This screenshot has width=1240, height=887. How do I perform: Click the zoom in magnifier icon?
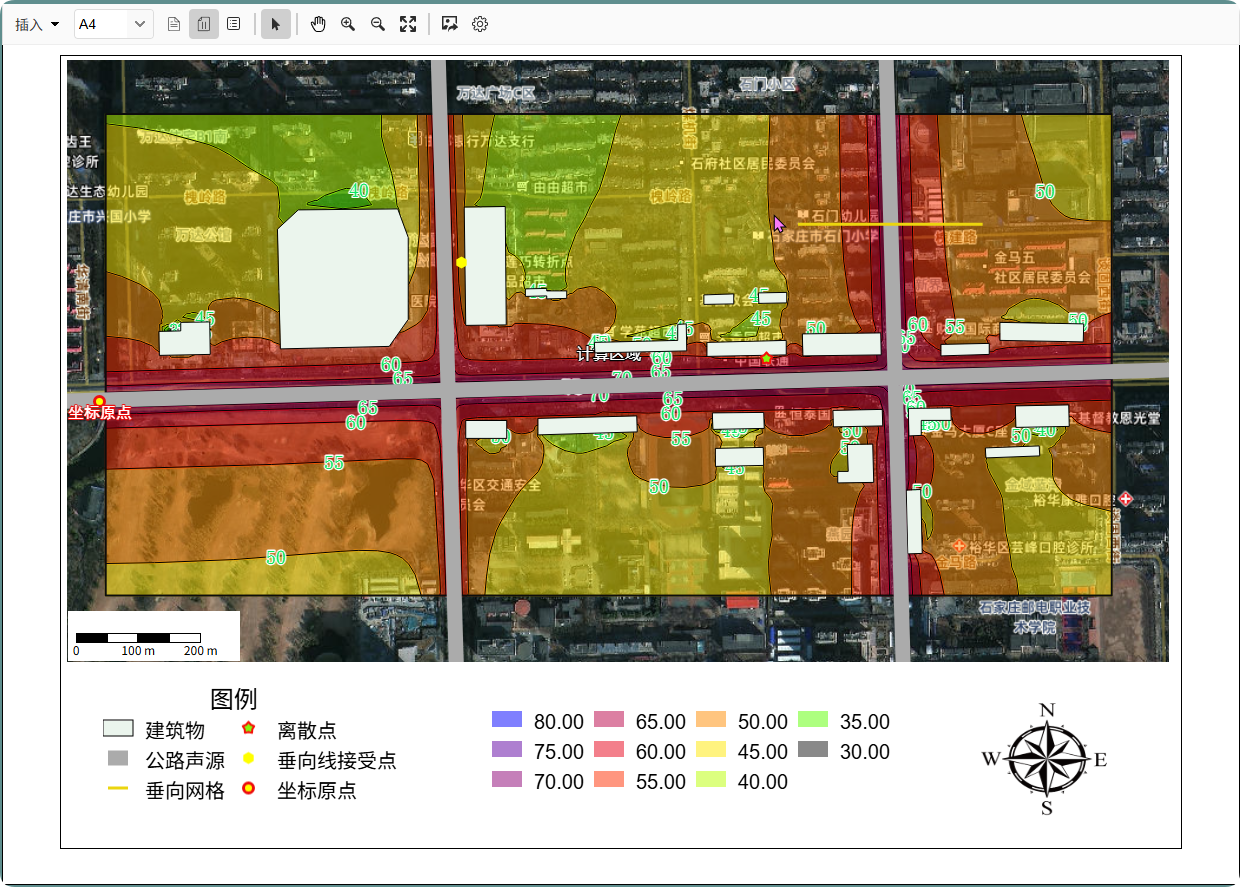click(348, 24)
